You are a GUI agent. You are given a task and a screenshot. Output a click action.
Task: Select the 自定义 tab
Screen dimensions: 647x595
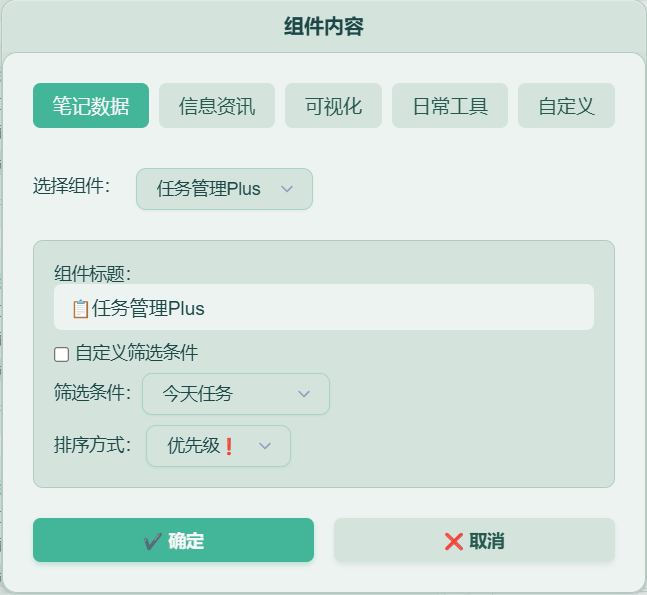pos(567,106)
